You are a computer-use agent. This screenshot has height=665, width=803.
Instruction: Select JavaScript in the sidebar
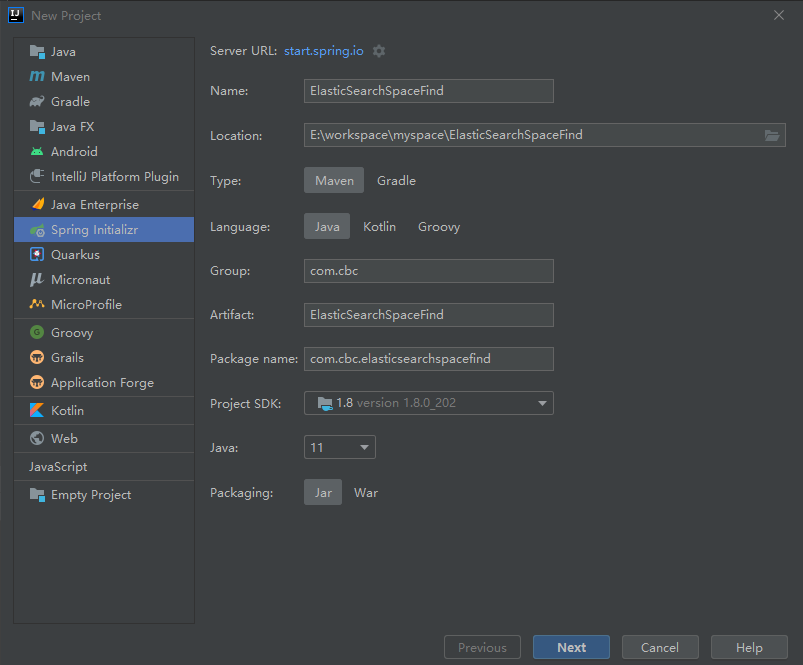tap(104, 466)
